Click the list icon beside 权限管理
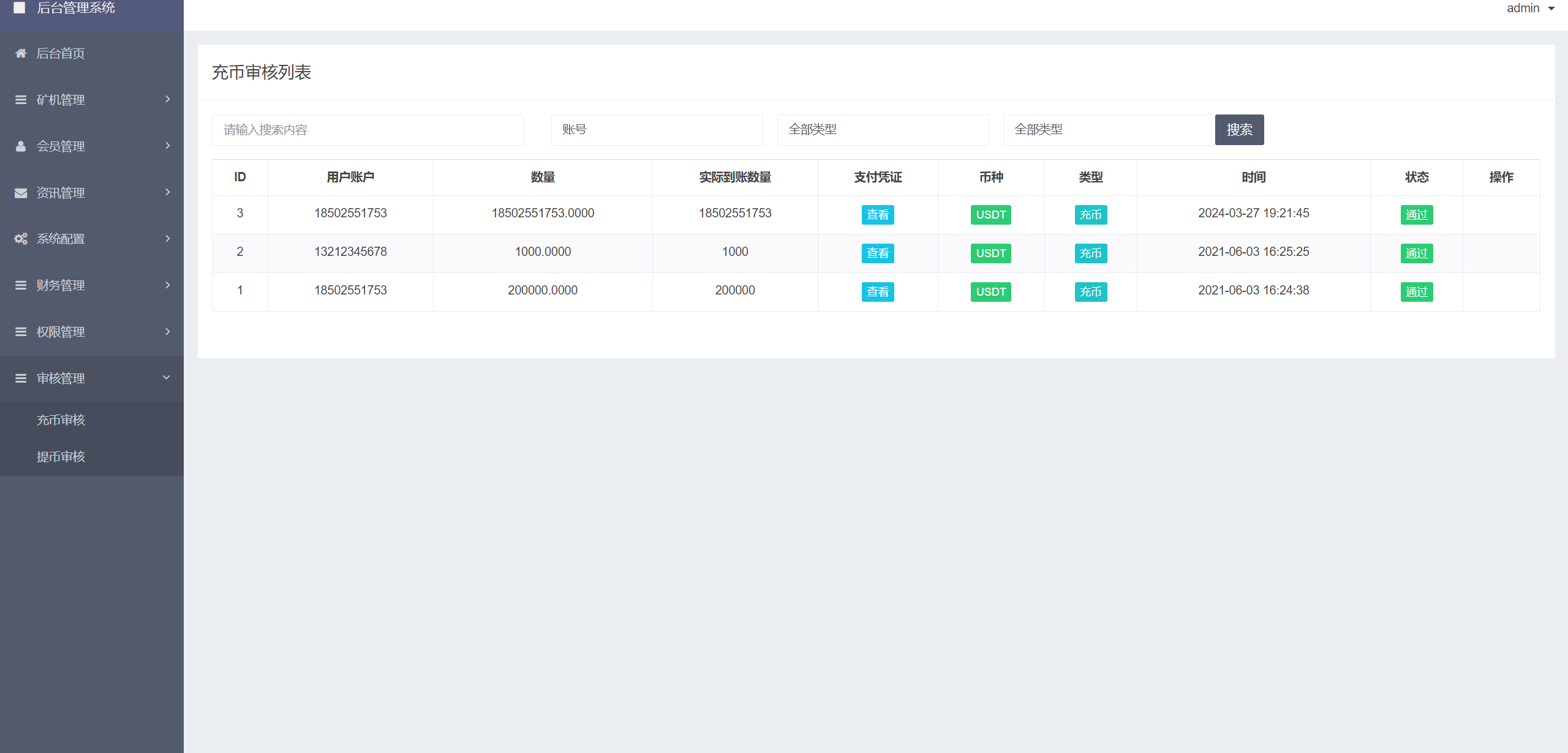This screenshot has height=753, width=1568. 21,332
